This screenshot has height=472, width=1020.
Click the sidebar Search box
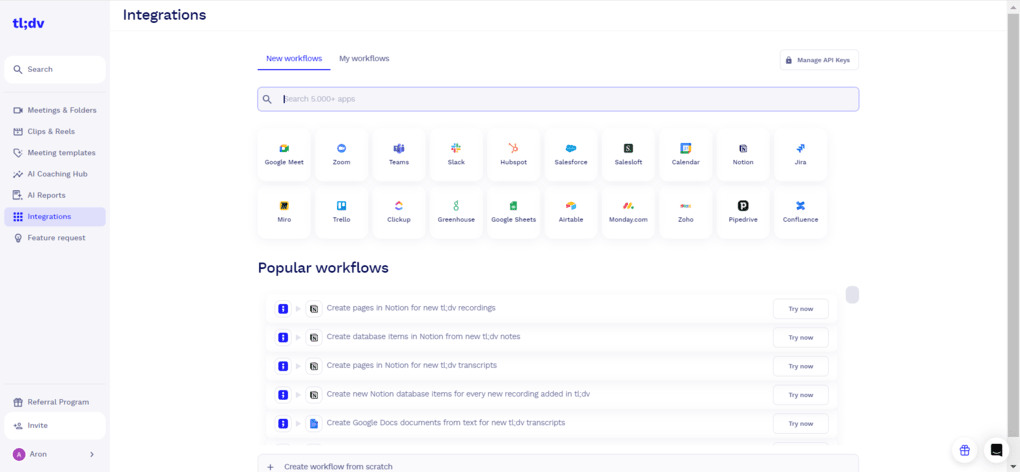55,70
